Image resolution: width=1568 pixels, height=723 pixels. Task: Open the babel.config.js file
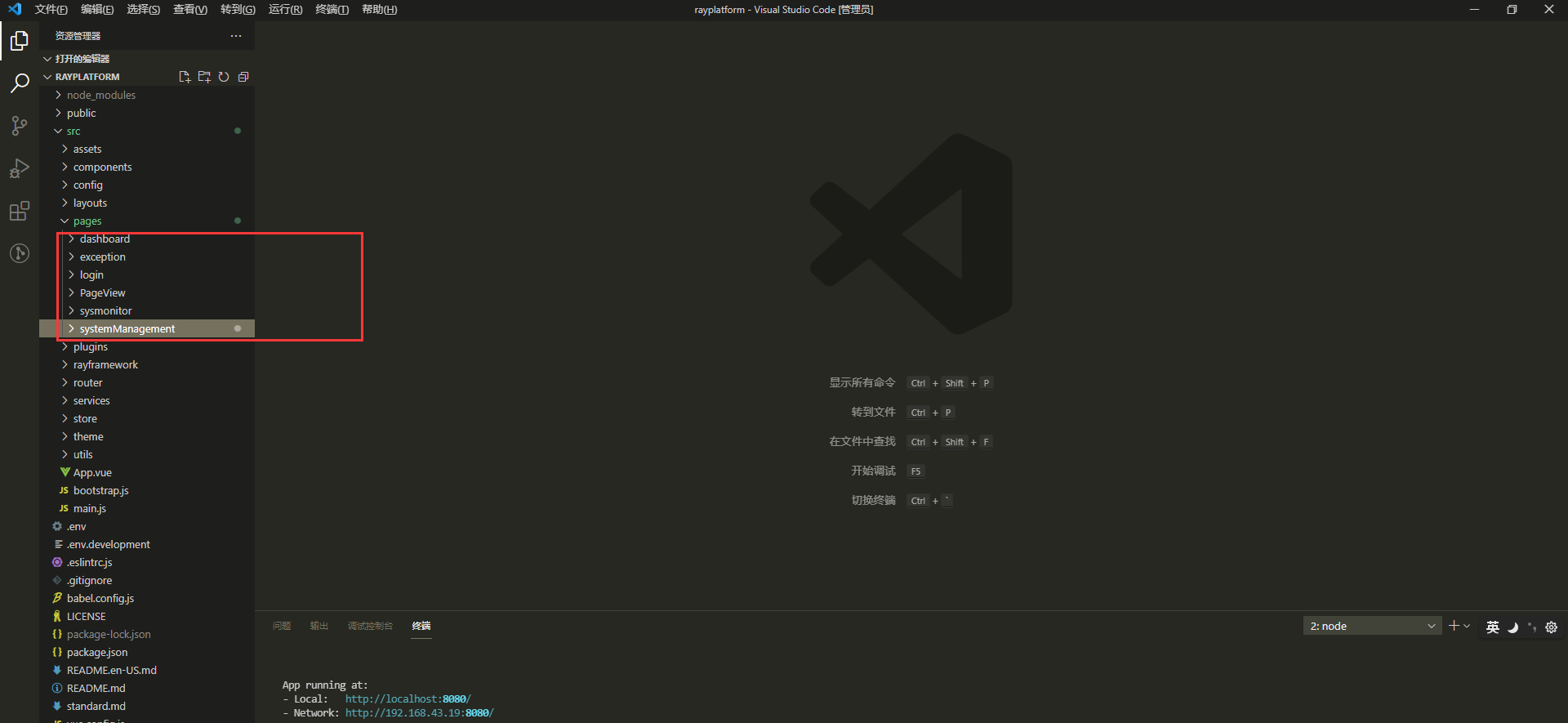[x=147, y=598]
